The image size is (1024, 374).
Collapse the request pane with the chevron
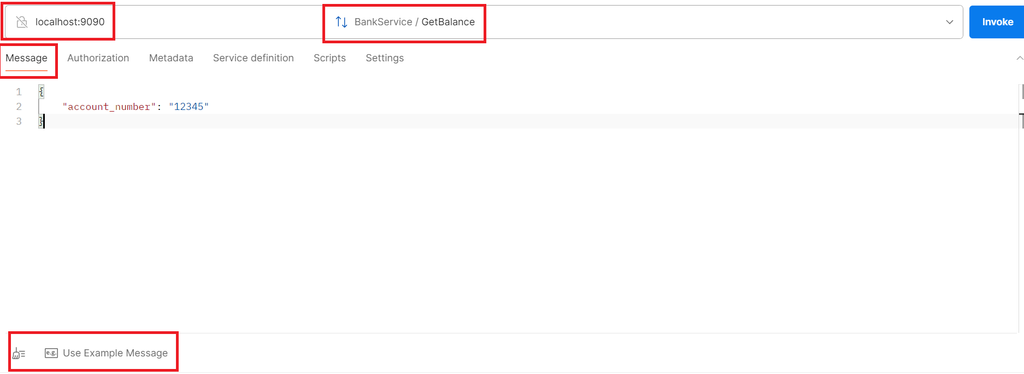click(1019, 58)
